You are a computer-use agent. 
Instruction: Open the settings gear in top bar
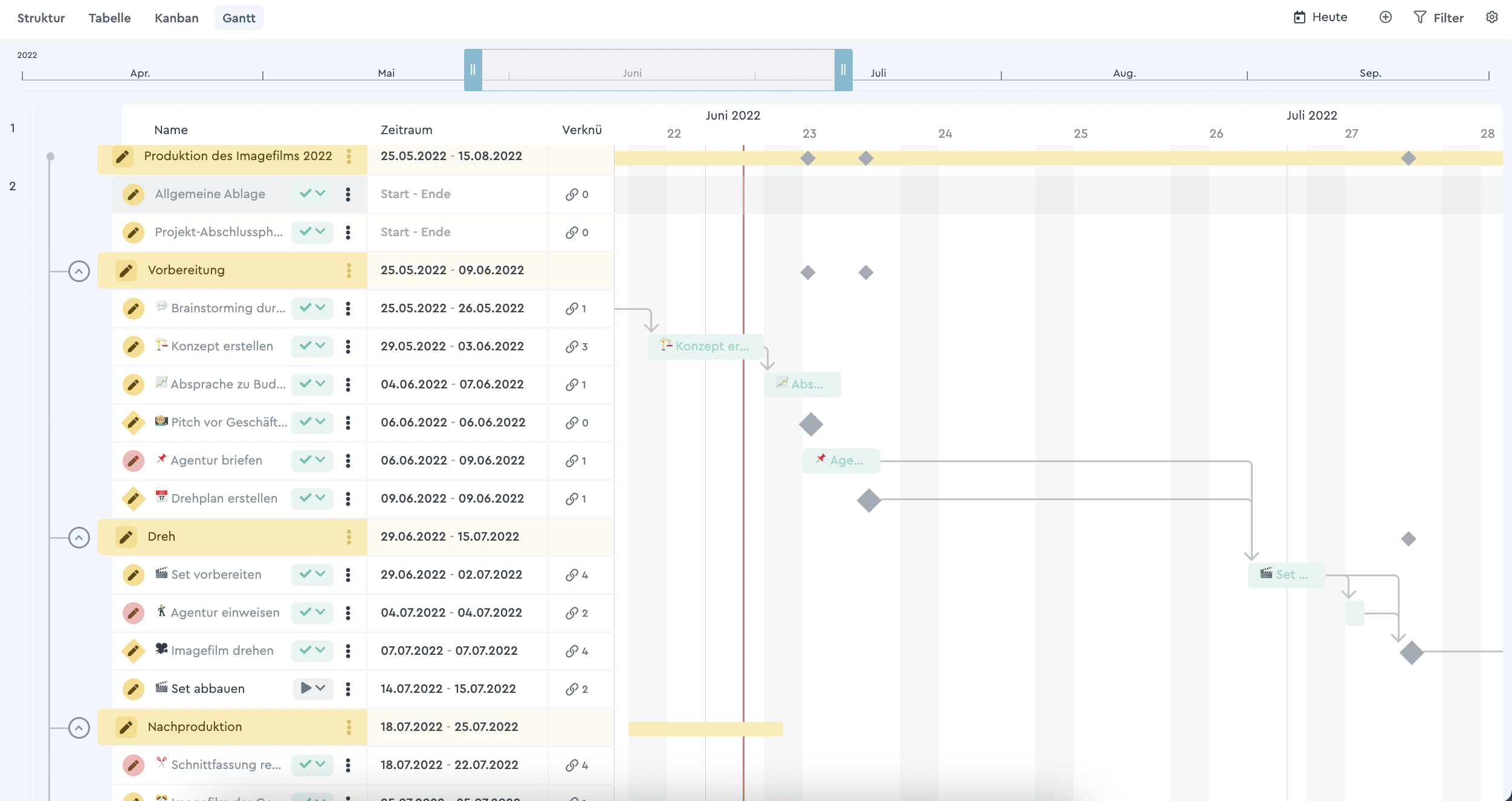pyautogui.click(x=1491, y=18)
